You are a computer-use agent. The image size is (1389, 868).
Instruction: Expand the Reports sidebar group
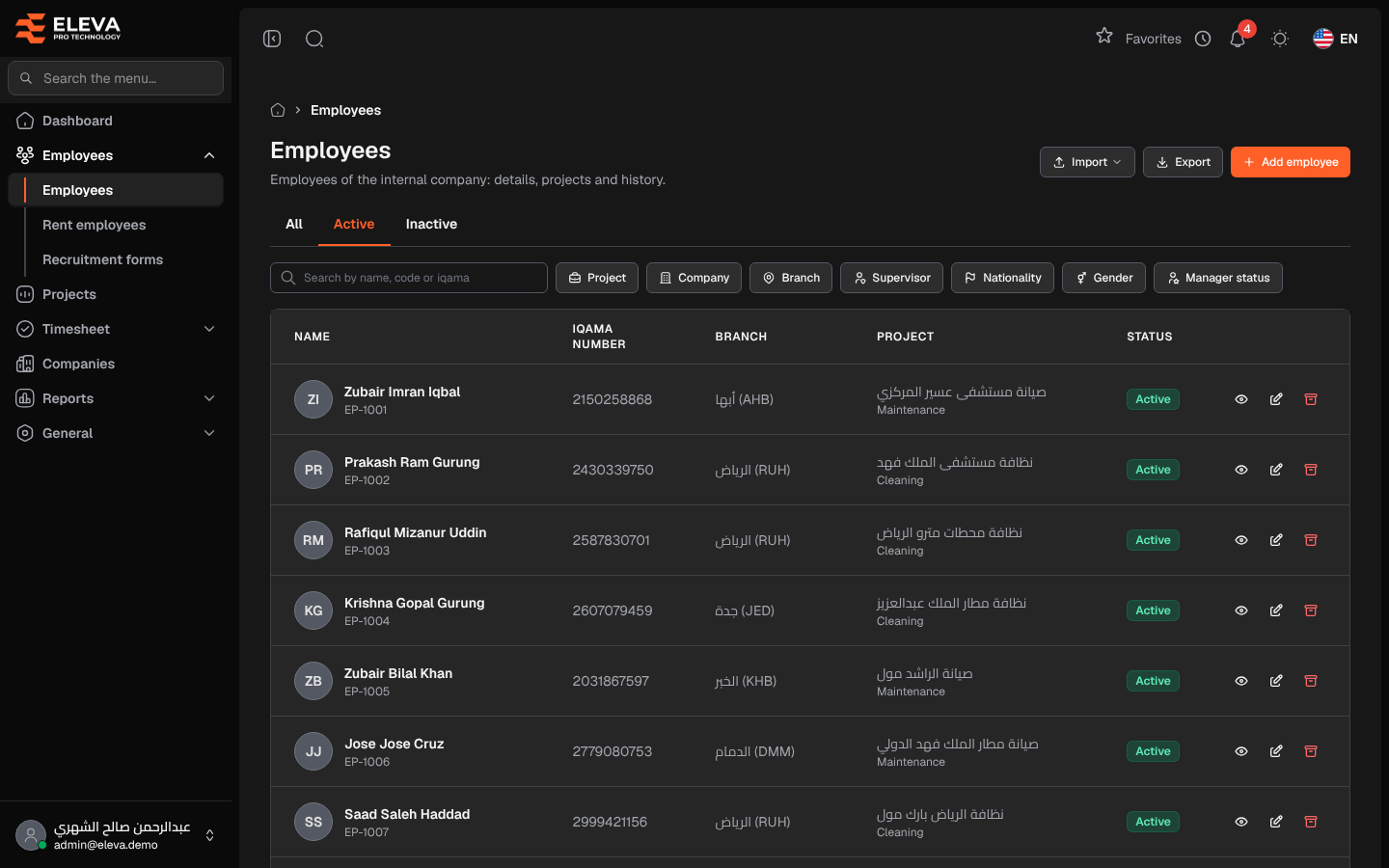click(x=116, y=398)
